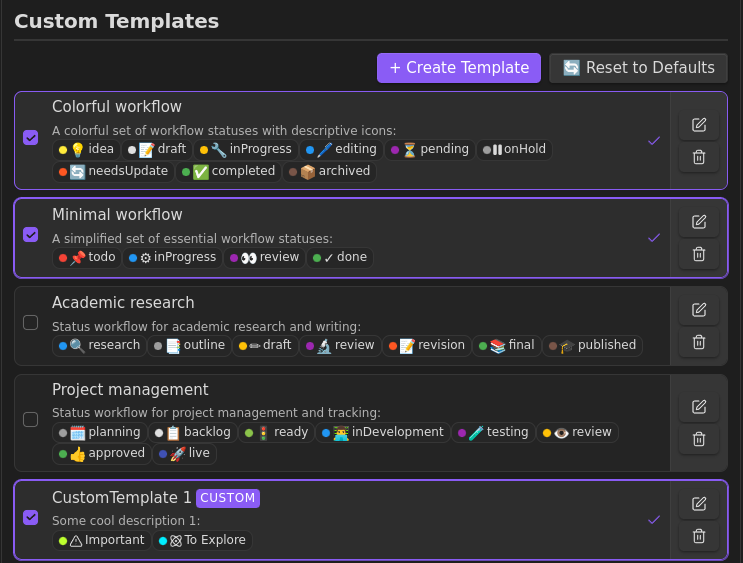Viewport: 743px width, 563px height.
Task: Delete the Colorful workflow template
Action: point(699,157)
